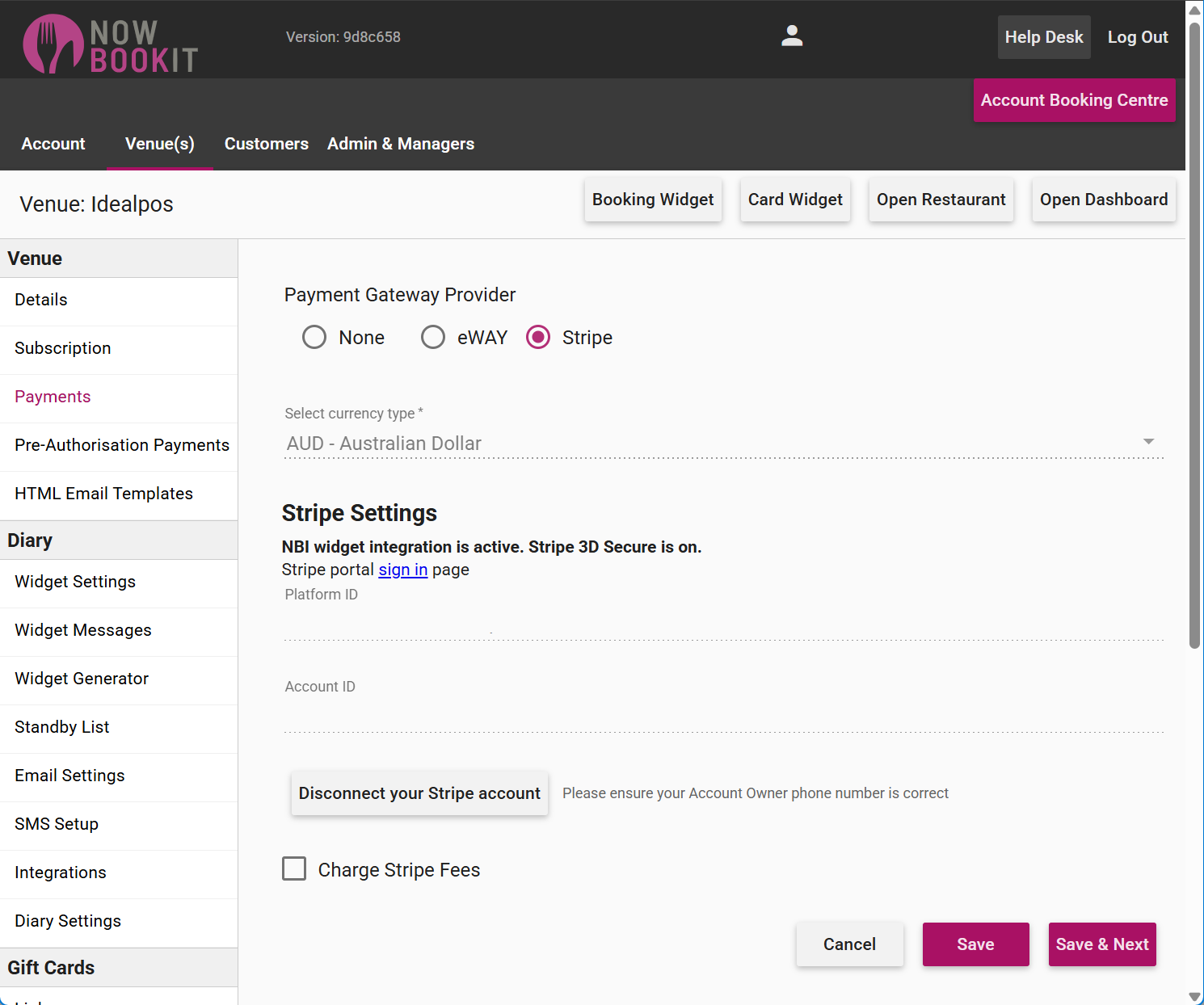1204x1005 pixels.
Task: Open Widget Generator from the Diary menu
Action: (82, 679)
